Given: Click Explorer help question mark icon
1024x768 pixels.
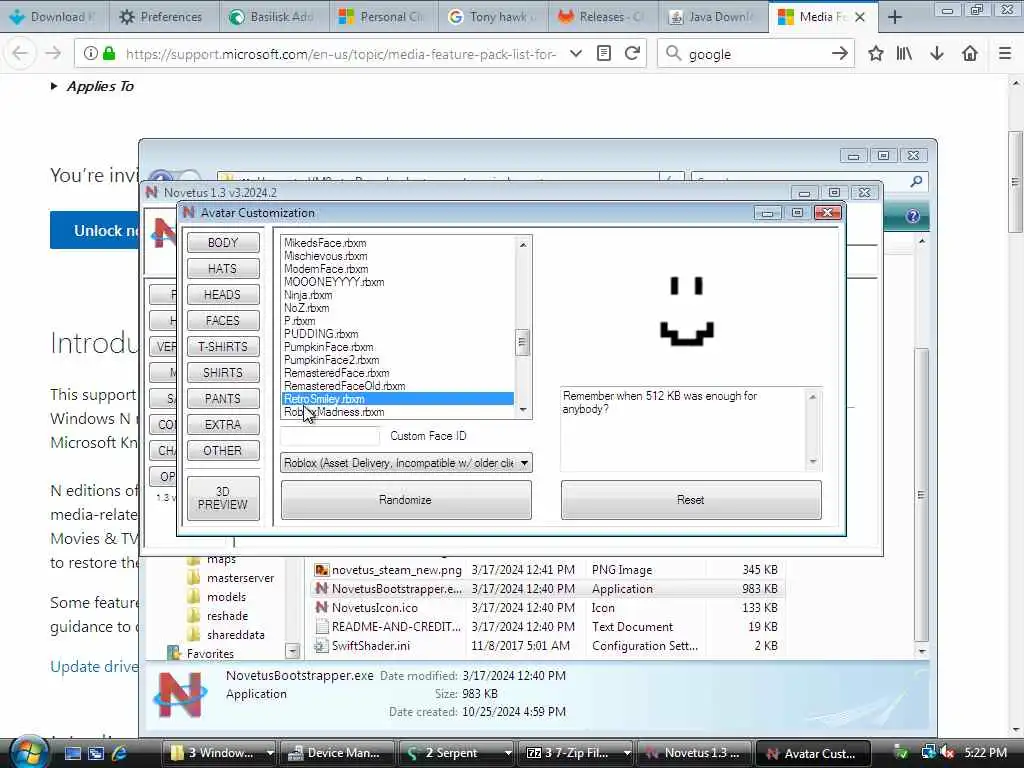Looking at the screenshot, I should point(913,216).
